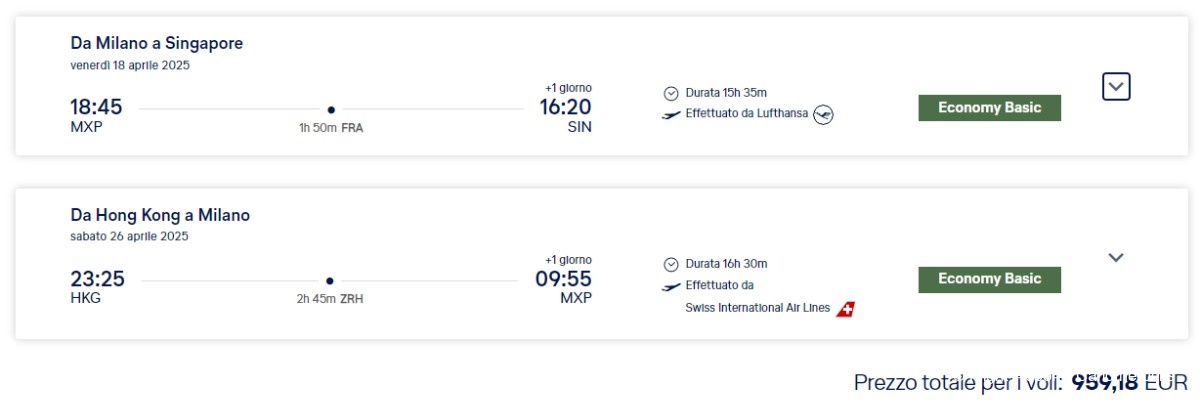The image size is (1200, 409).
Task: Expand the Hong Kong to Milano flight details
Action: tap(1116, 258)
